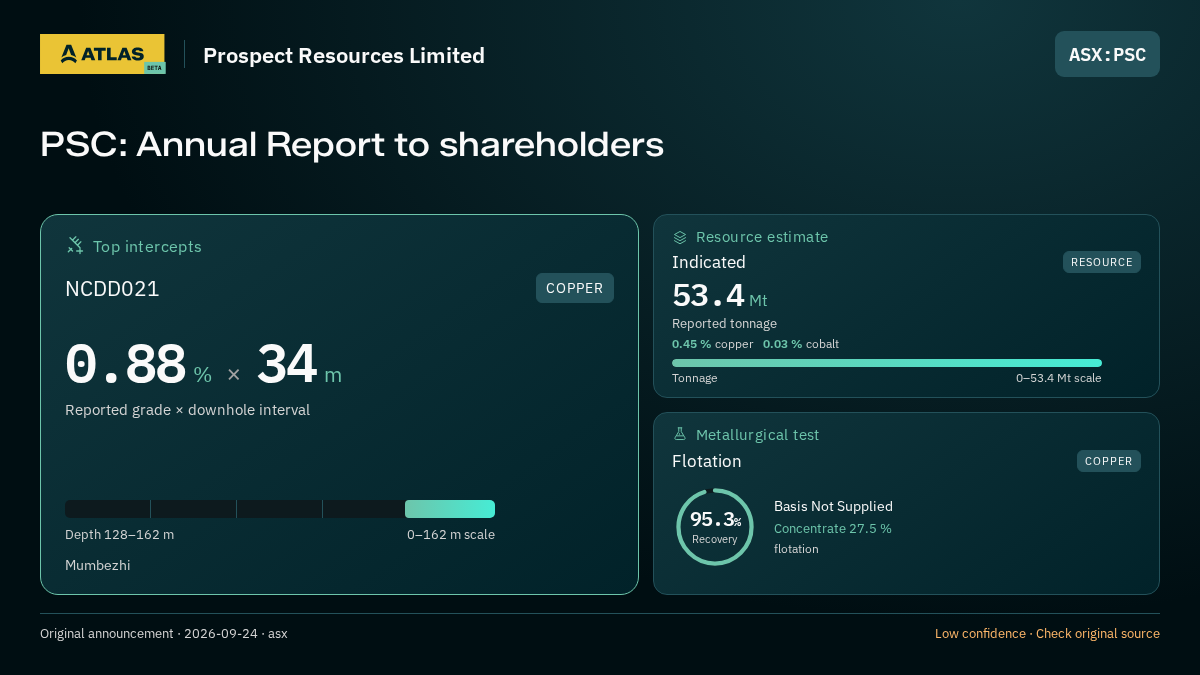Image resolution: width=1200 pixels, height=675 pixels.
Task: Click 'Prospect Resources Limited' company name
Action: [344, 55]
